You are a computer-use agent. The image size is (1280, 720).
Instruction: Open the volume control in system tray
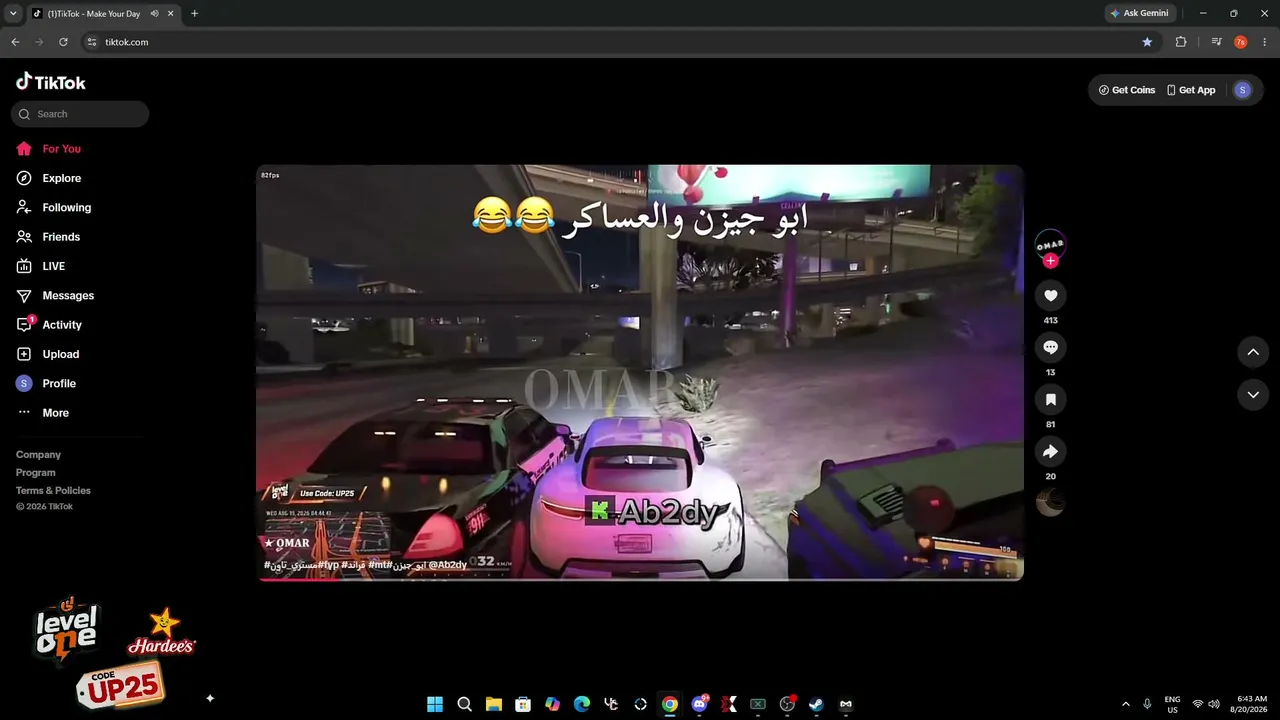pos(1214,704)
